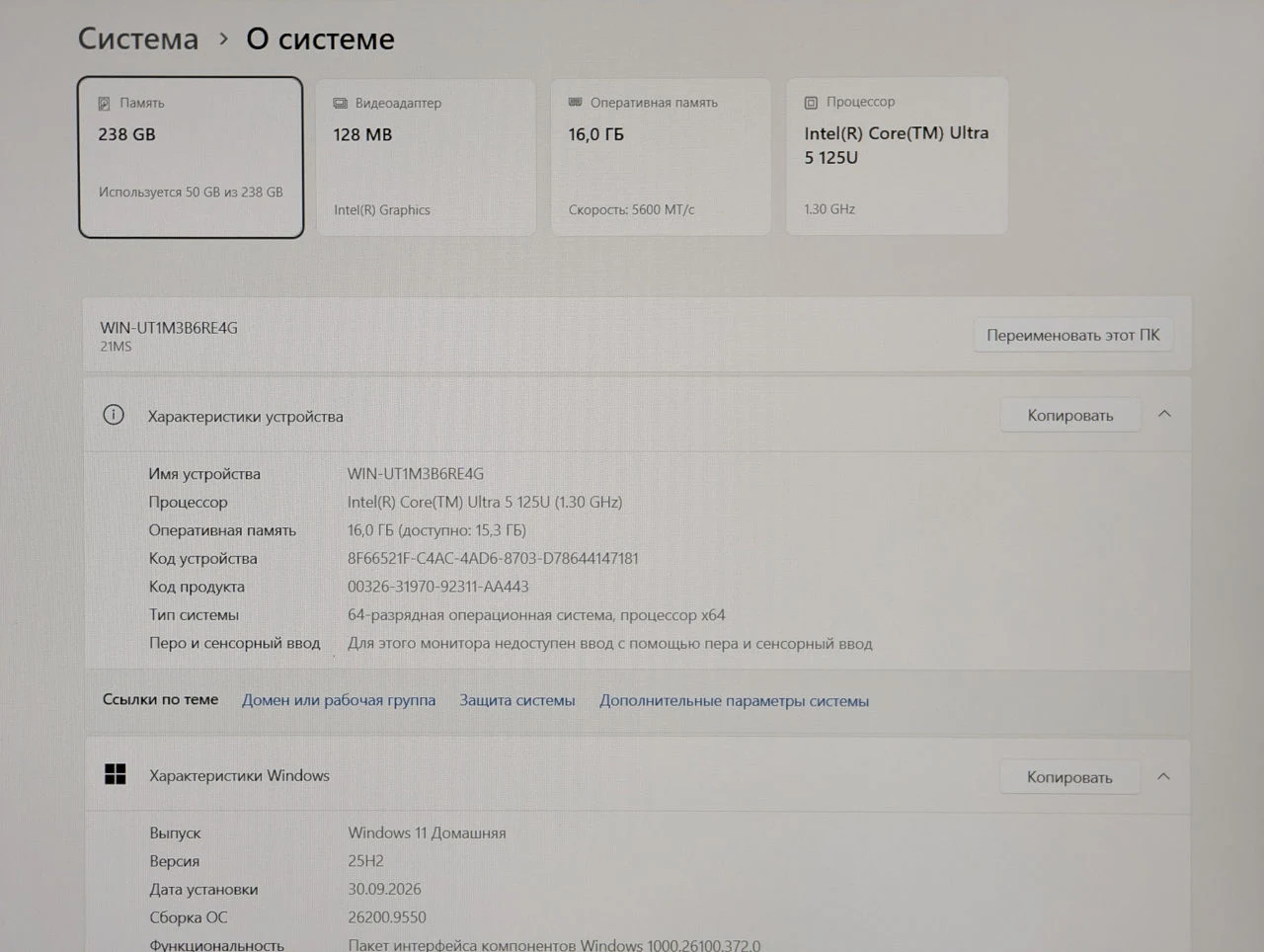The image size is (1264, 952).
Task: Collapse the Характеристики Windows section
Action: click(1163, 776)
